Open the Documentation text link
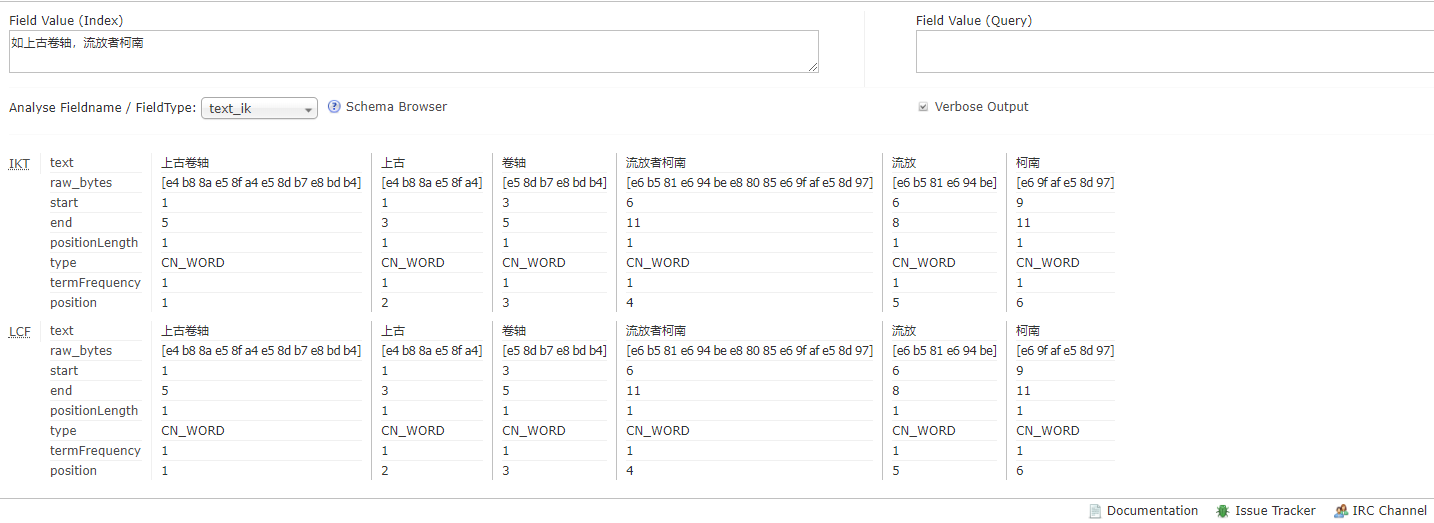 1152,511
